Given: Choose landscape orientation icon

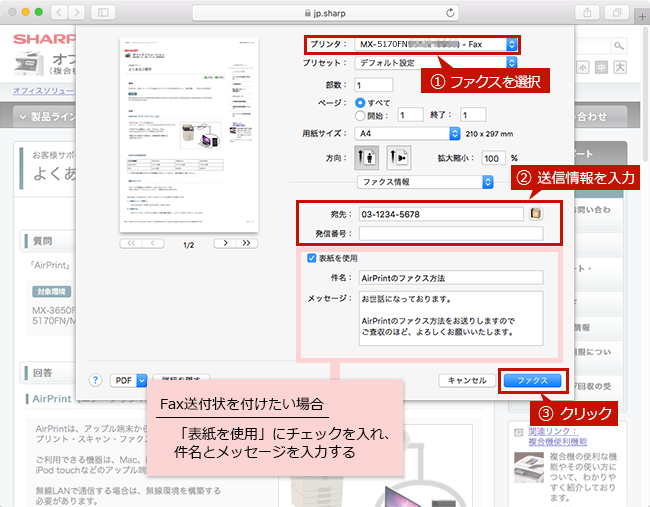Looking at the screenshot, I should click(x=399, y=158).
